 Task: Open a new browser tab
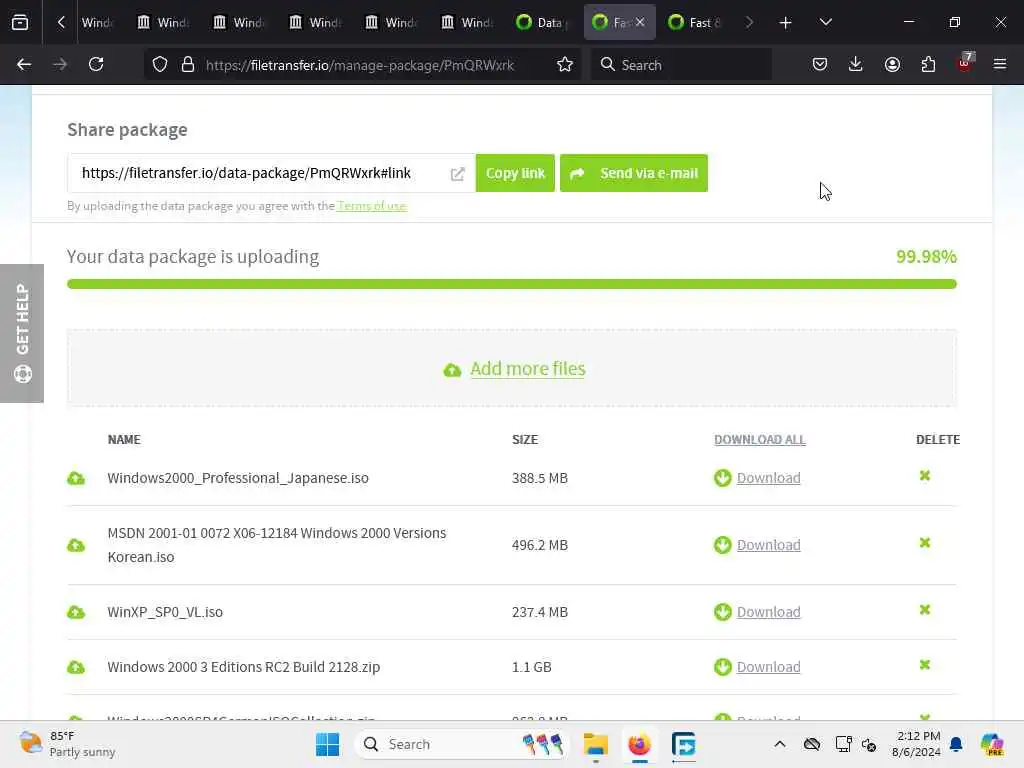[x=786, y=23]
